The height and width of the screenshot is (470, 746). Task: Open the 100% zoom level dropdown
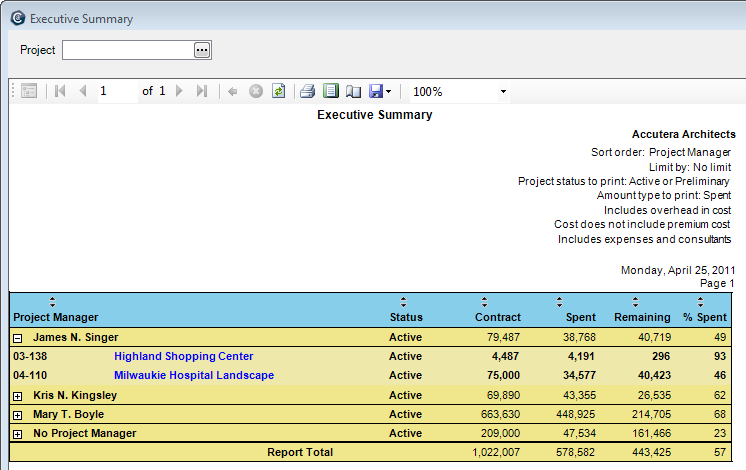[502, 92]
